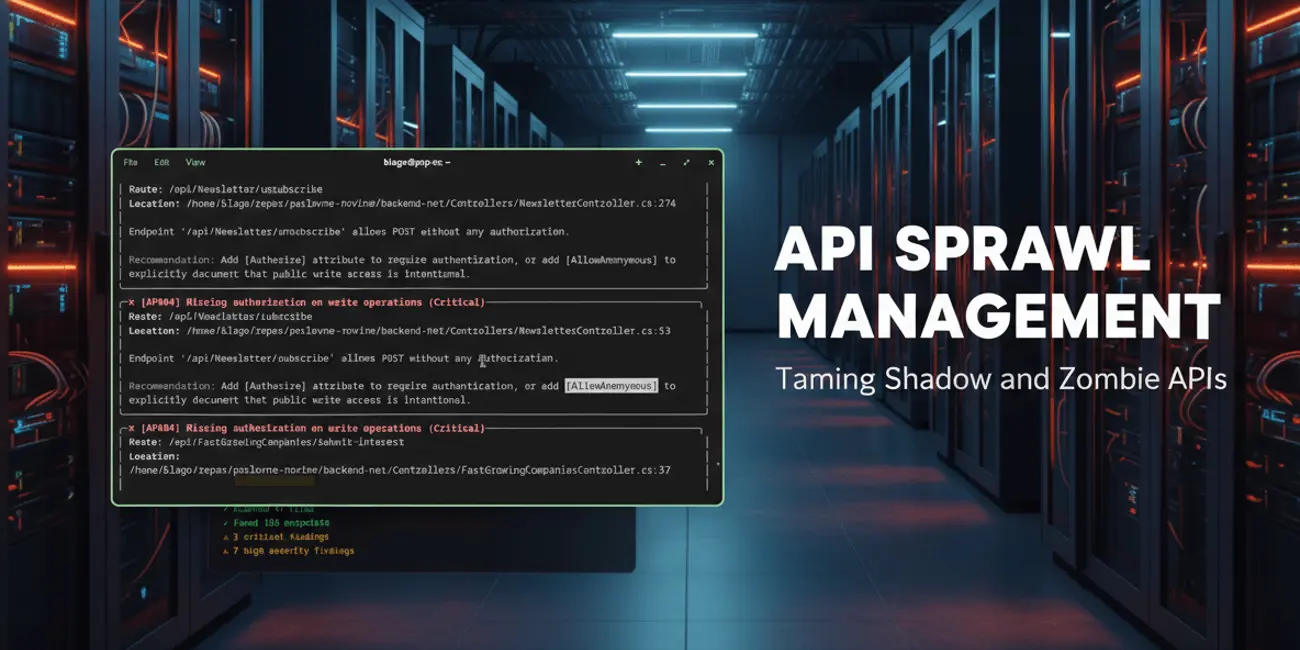Click the warning triangle beside '3 critical findings'
The image size is (1300, 650).
click(224, 537)
